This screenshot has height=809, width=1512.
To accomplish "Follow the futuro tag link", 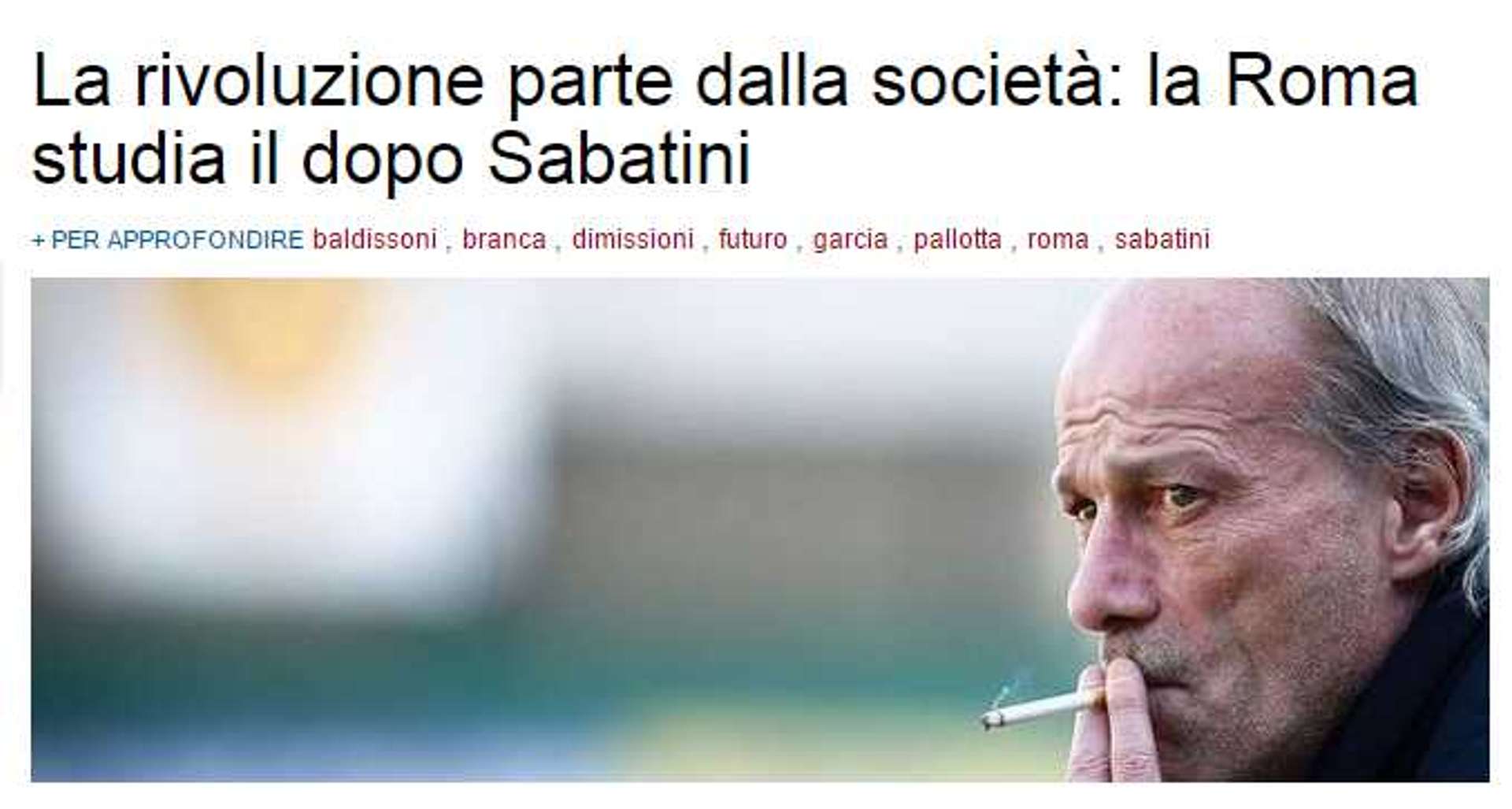I will pyautogui.click(x=753, y=239).
